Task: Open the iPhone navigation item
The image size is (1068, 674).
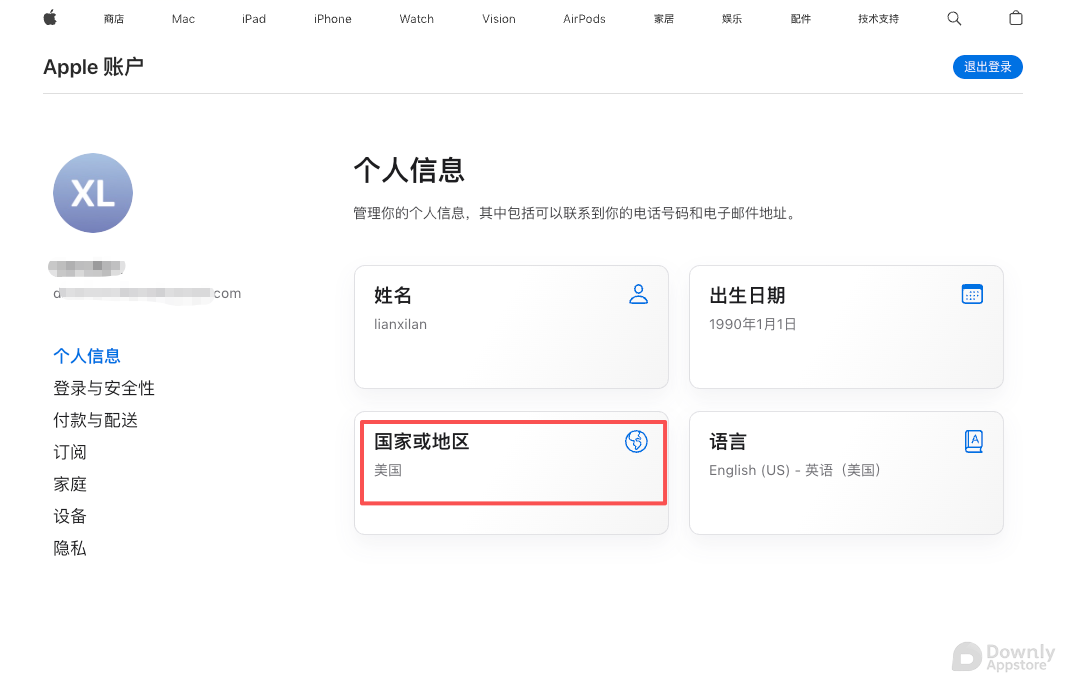Action: 332,19
